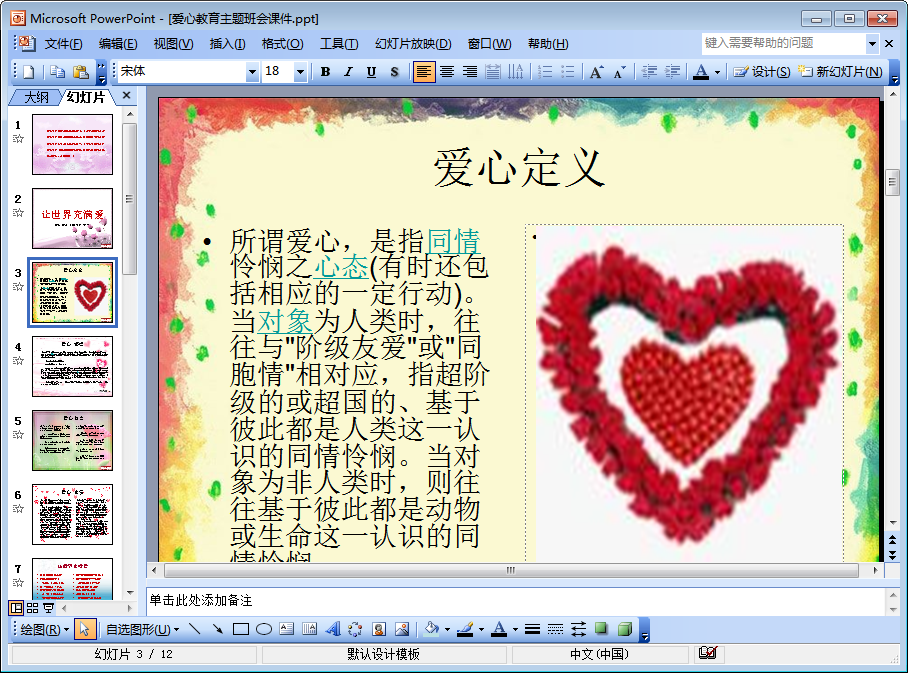Open fill color dropdown arrow
908x673 pixels.
pyautogui.click(x=447, y=630)
